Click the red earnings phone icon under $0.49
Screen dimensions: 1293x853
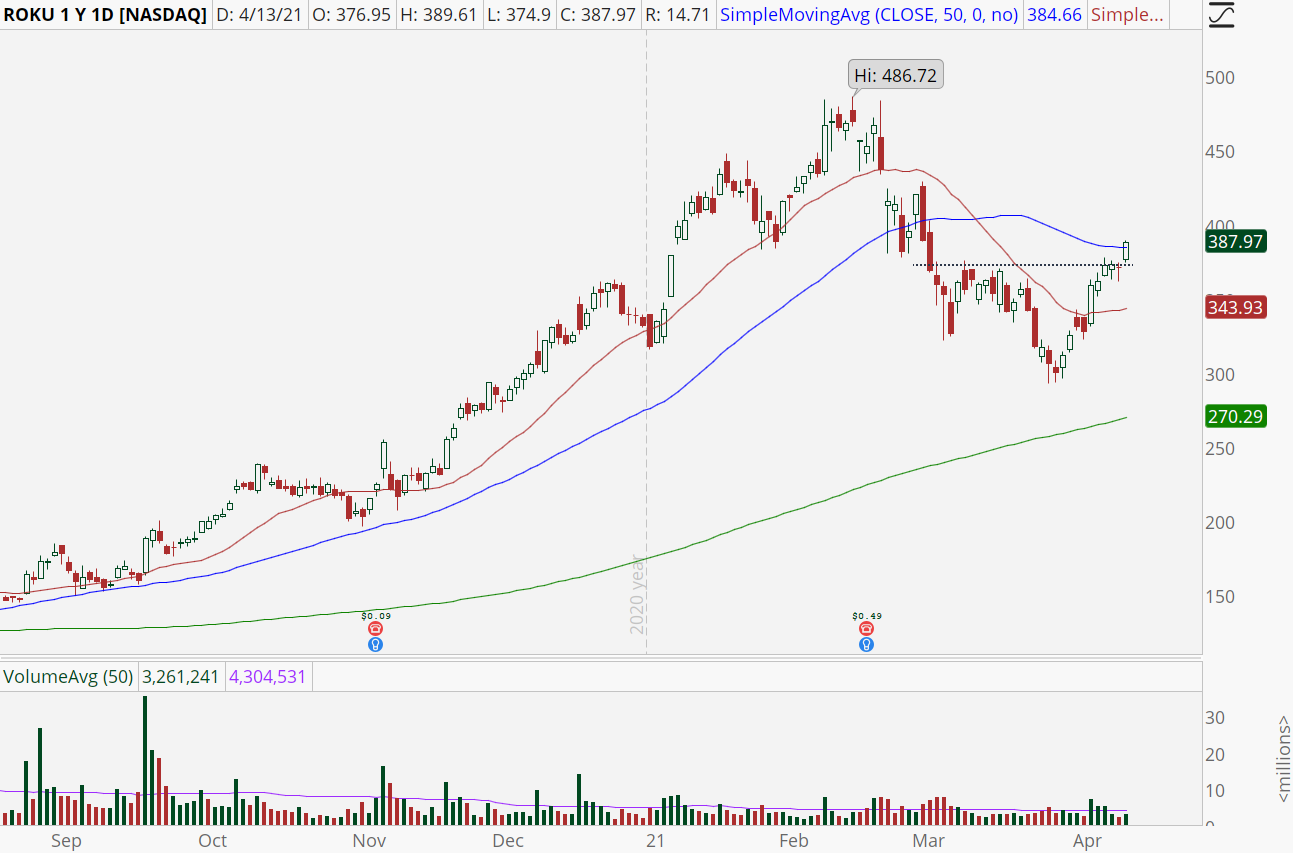(x=866, y=629)
